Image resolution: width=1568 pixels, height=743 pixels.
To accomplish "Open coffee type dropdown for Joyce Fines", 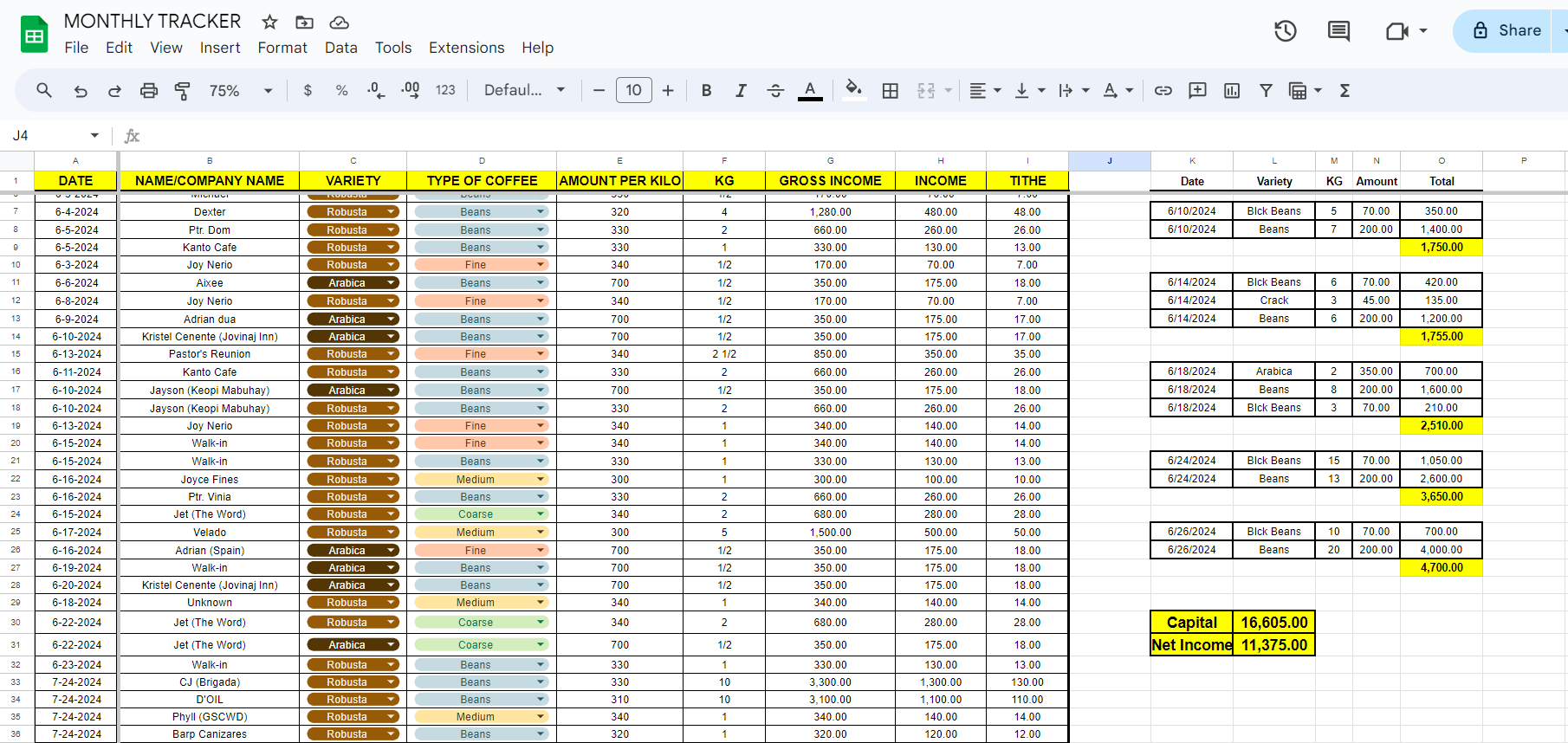I will 541,480.
